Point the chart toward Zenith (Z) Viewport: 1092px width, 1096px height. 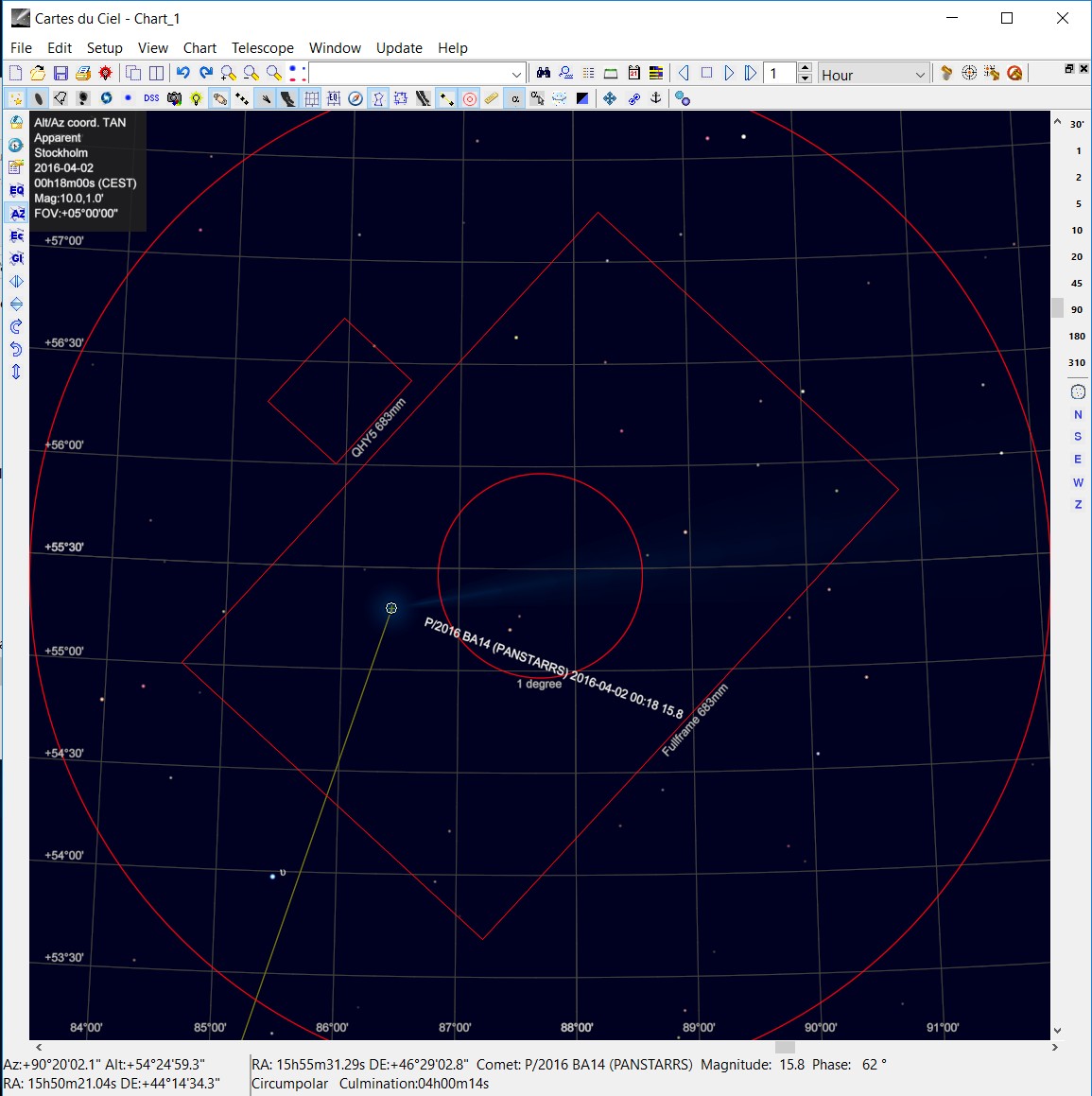[x=1078, y=504]
